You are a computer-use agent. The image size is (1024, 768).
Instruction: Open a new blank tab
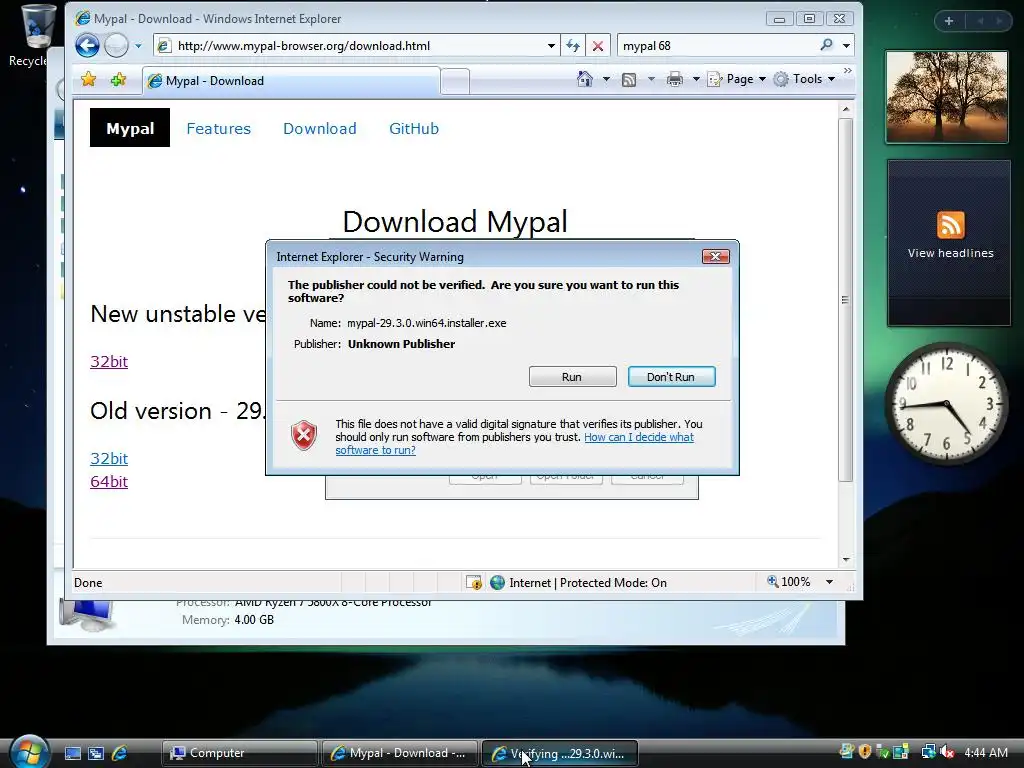455,82
